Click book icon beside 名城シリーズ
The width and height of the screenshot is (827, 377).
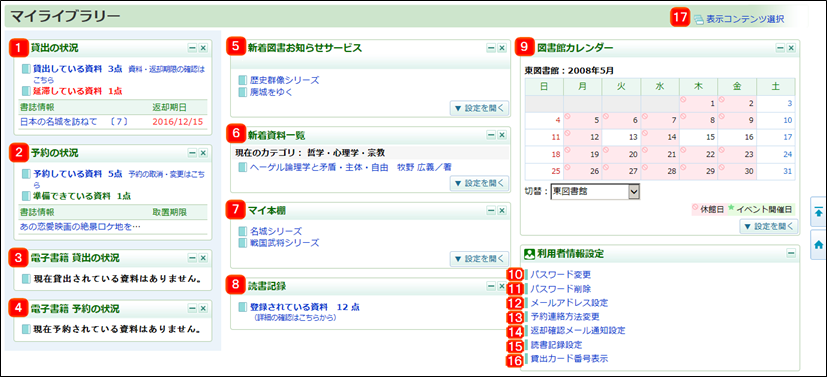pos(243,231)
